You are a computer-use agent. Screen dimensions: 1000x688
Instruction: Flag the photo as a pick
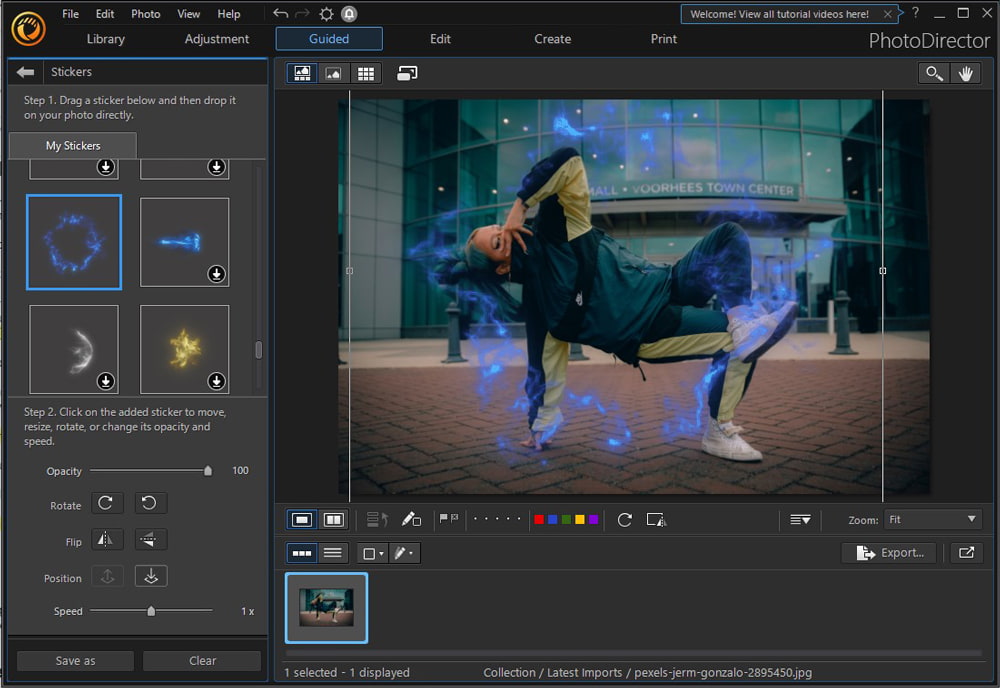point(441,519)
